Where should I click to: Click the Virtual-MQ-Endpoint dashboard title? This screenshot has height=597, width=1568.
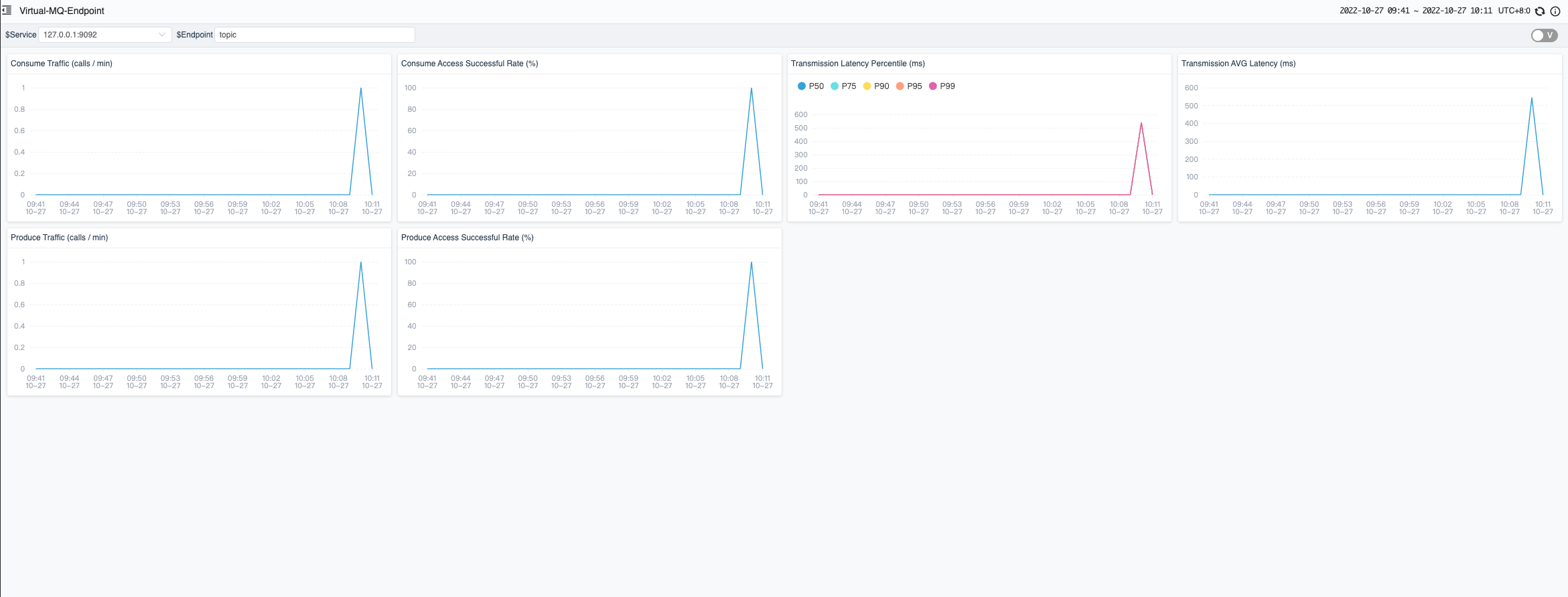click(x=62, y=11)
